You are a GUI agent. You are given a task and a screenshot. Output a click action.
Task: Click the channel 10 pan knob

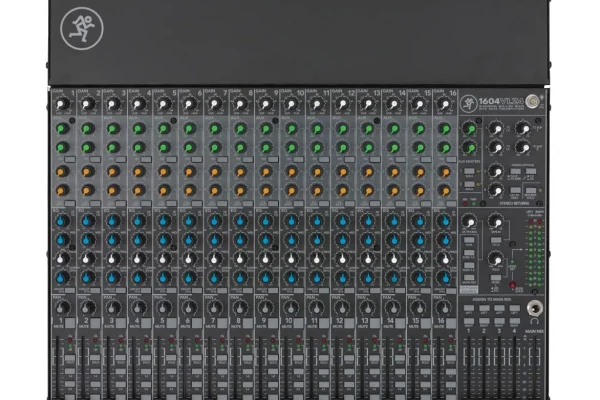coord(291,308)
